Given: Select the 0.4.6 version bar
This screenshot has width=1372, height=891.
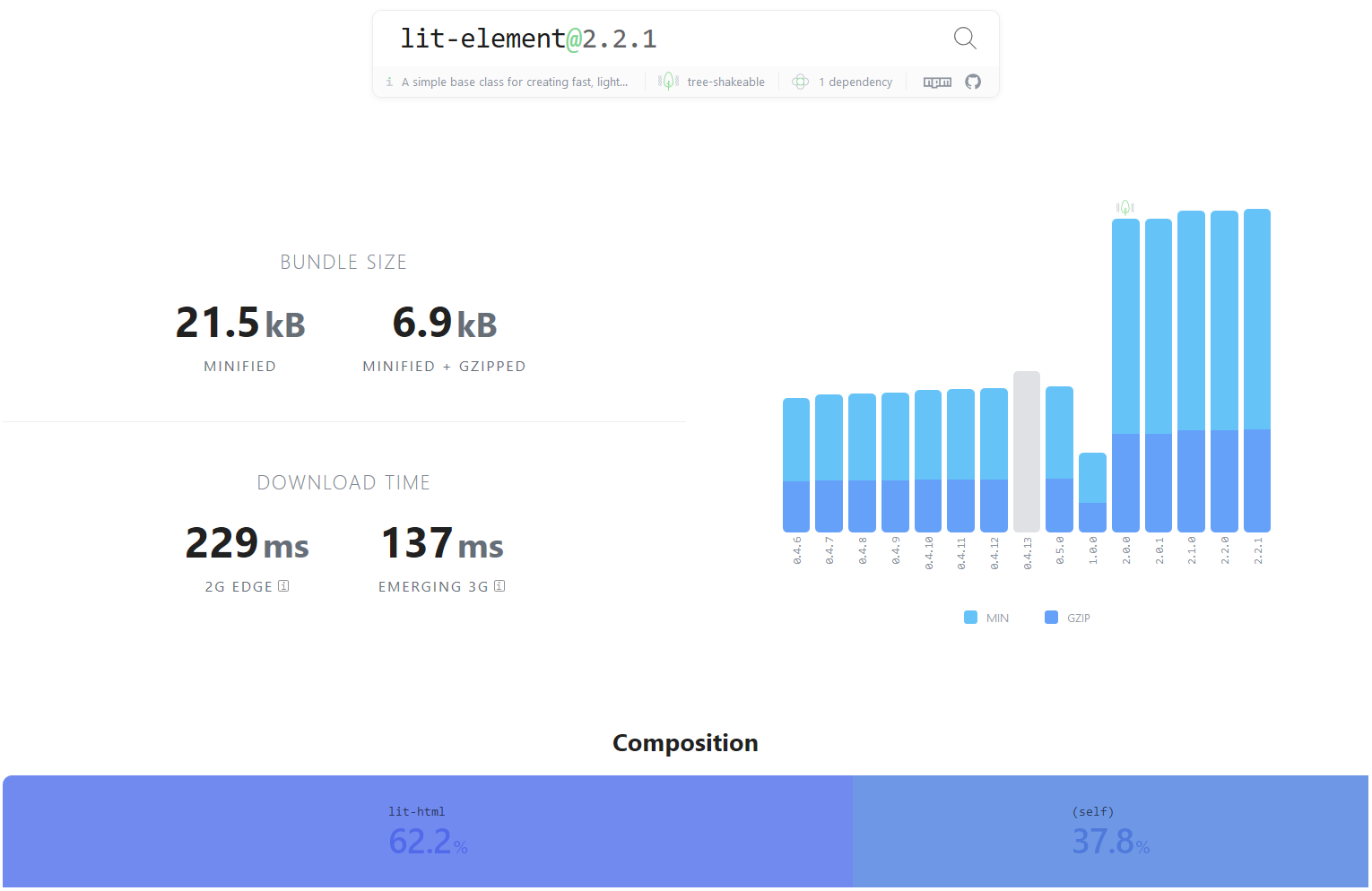Looking at the screenshot, I should tap(796, 465).
